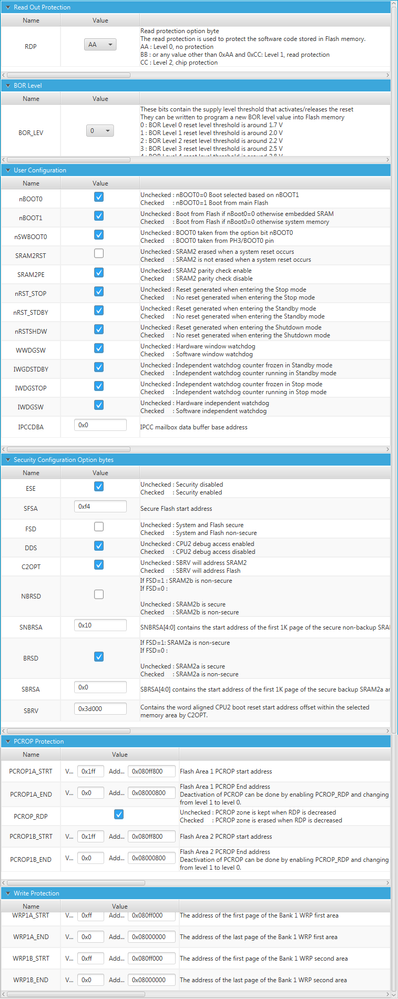The width and height of the screenshot is (398, 999).
Task: Toggle the C2OPT checkbox
Action: tap(99, 564)
